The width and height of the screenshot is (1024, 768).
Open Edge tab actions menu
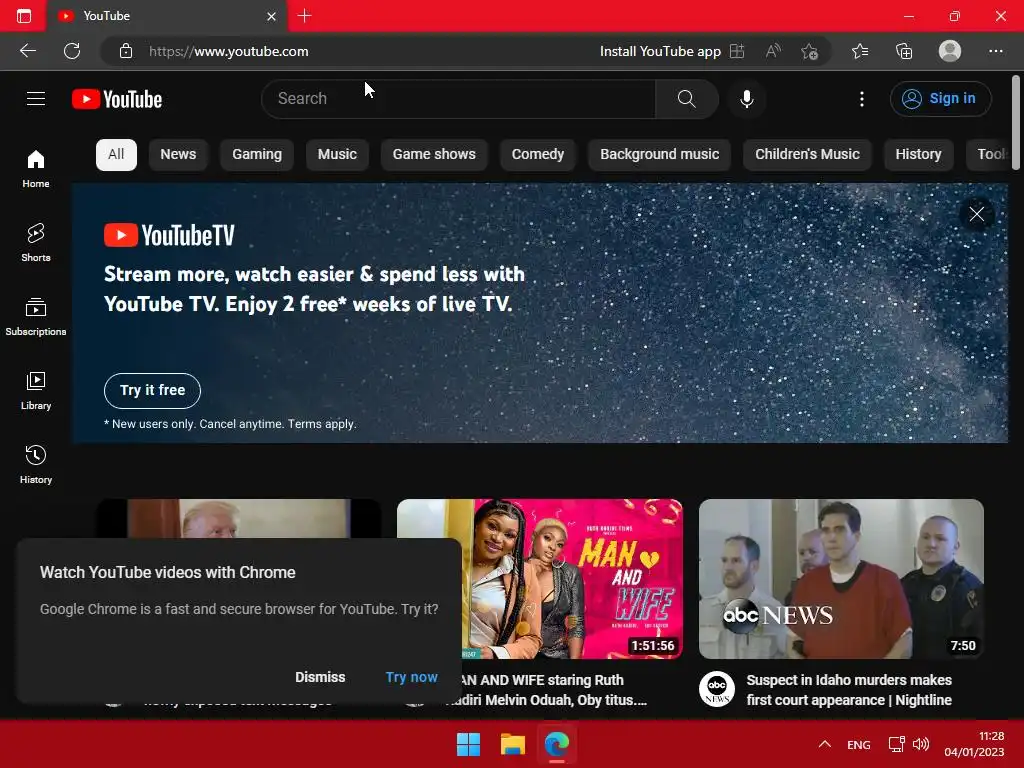24,16
